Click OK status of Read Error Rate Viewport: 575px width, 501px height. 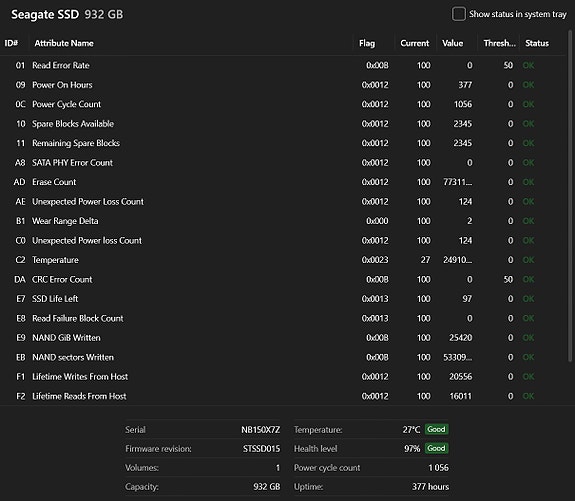point(528,65)
